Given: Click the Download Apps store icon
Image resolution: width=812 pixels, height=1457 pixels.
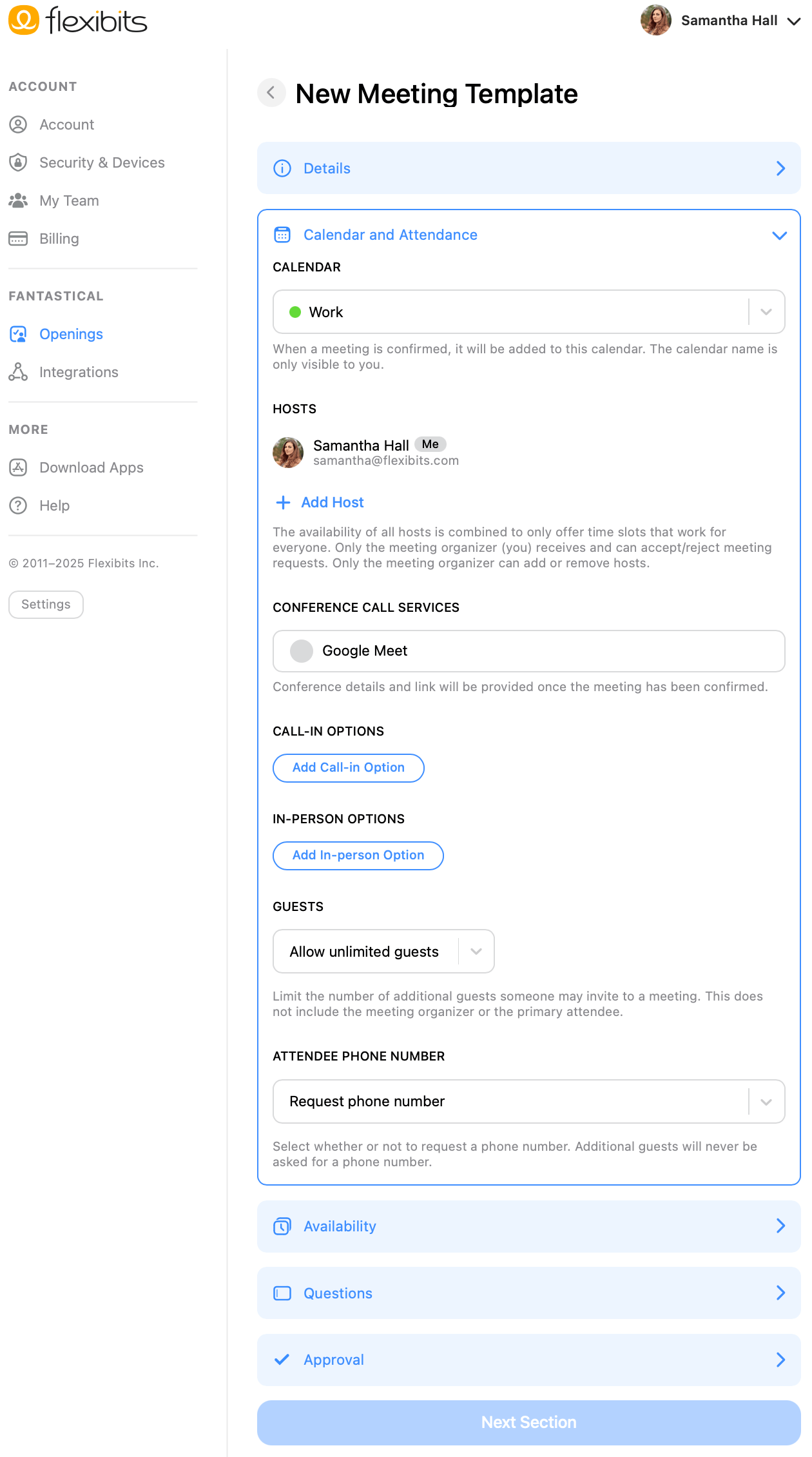Looking at the screenshot, I should tap(18, 467).
